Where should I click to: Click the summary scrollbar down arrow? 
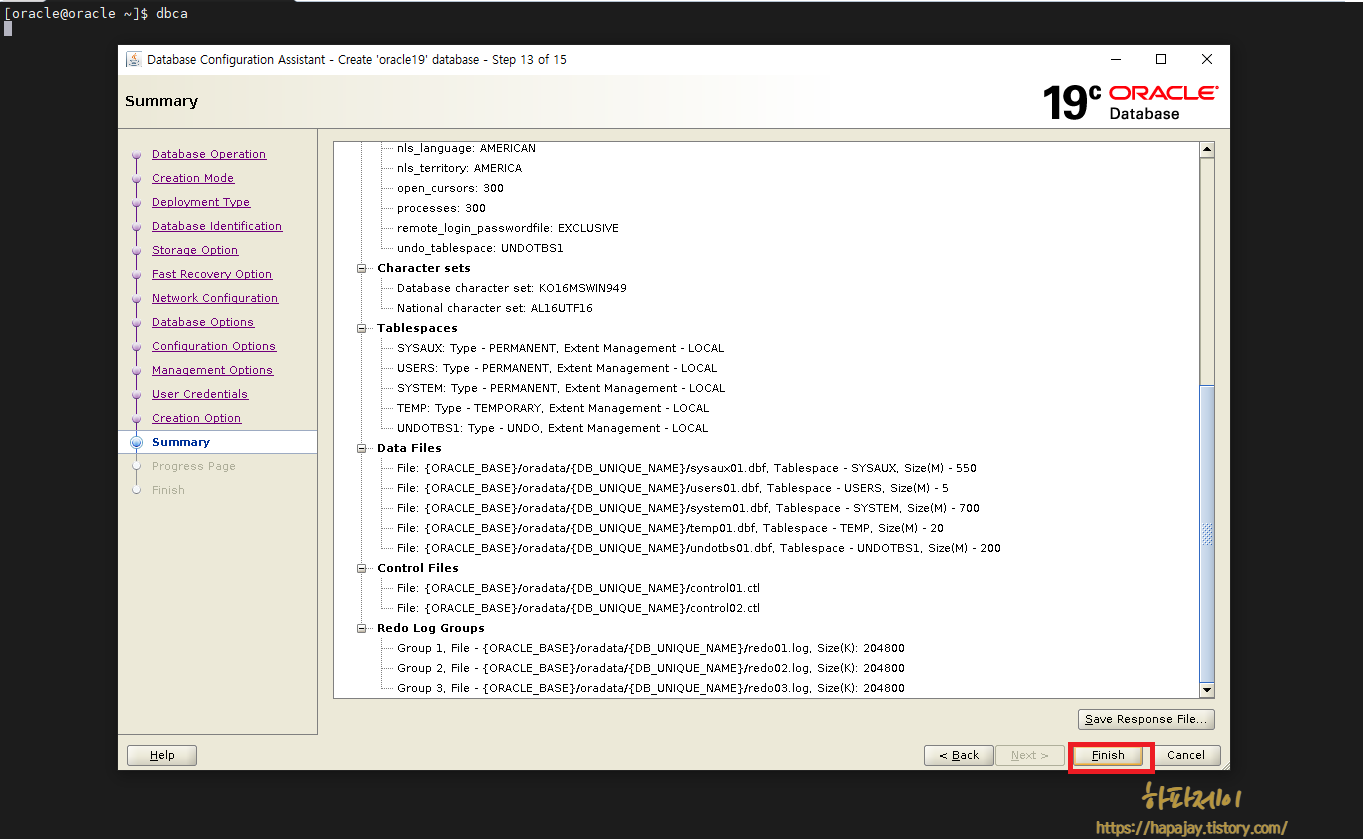click(1207, 690)
